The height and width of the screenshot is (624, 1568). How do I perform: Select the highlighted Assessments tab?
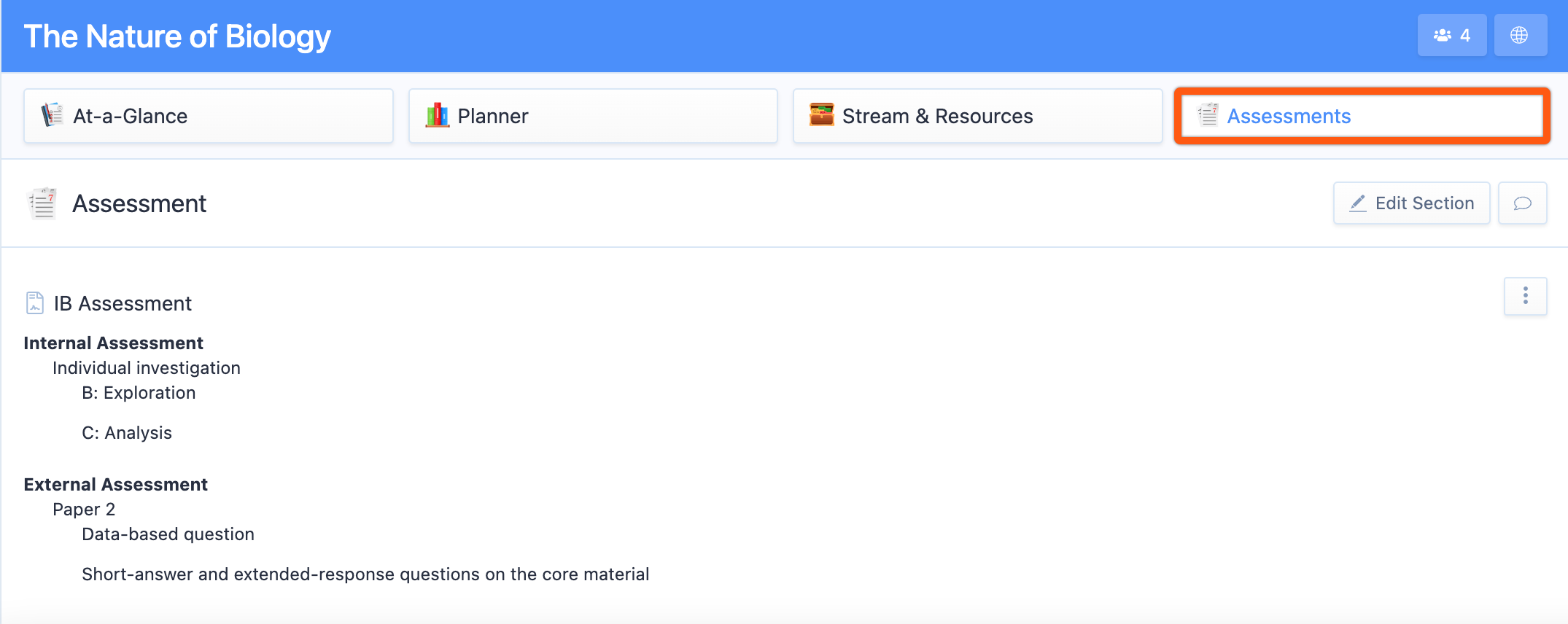tap(1362, 116)
